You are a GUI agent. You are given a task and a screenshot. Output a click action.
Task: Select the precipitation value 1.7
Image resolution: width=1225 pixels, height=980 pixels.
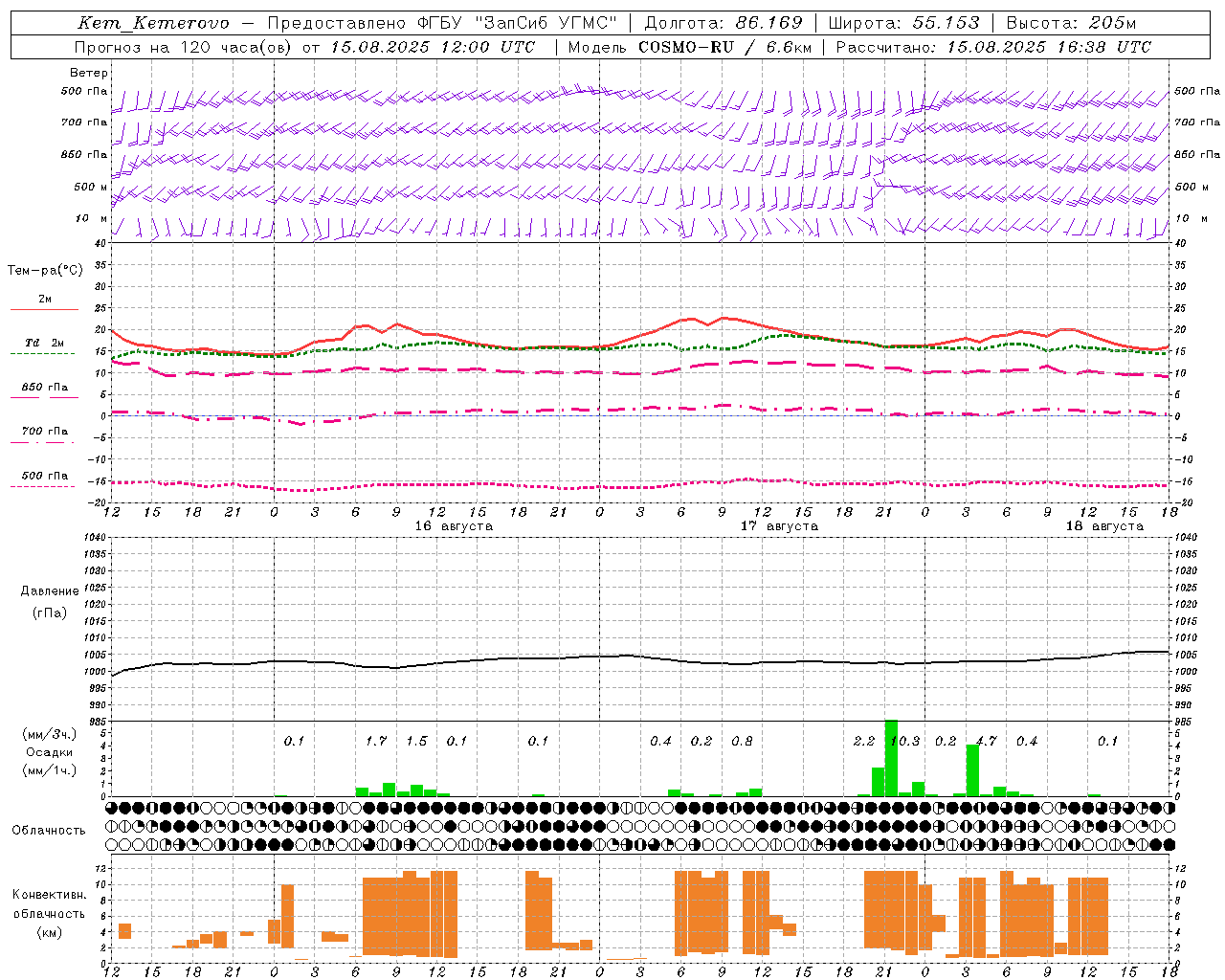click(x=376, y=741)
